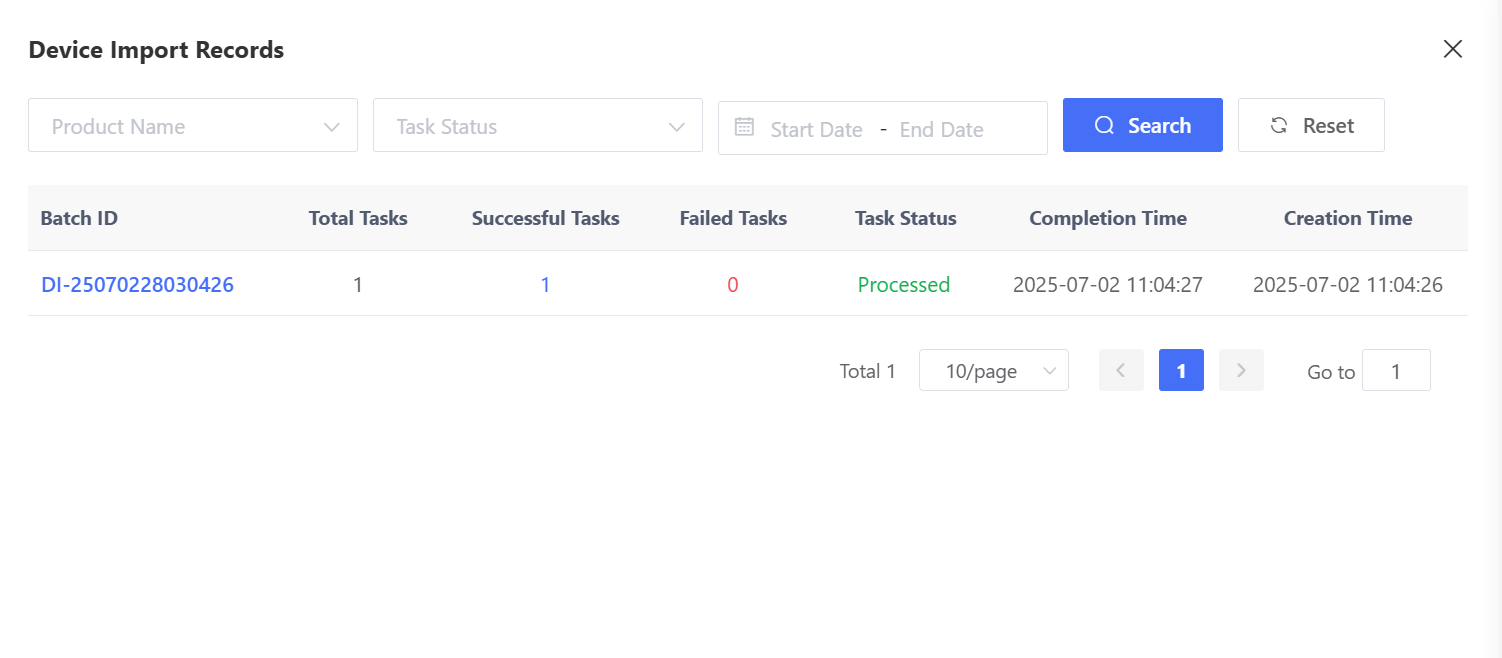Click the green Processed status text
This screenshot has width=1502, height=658.
pos(903,285)
